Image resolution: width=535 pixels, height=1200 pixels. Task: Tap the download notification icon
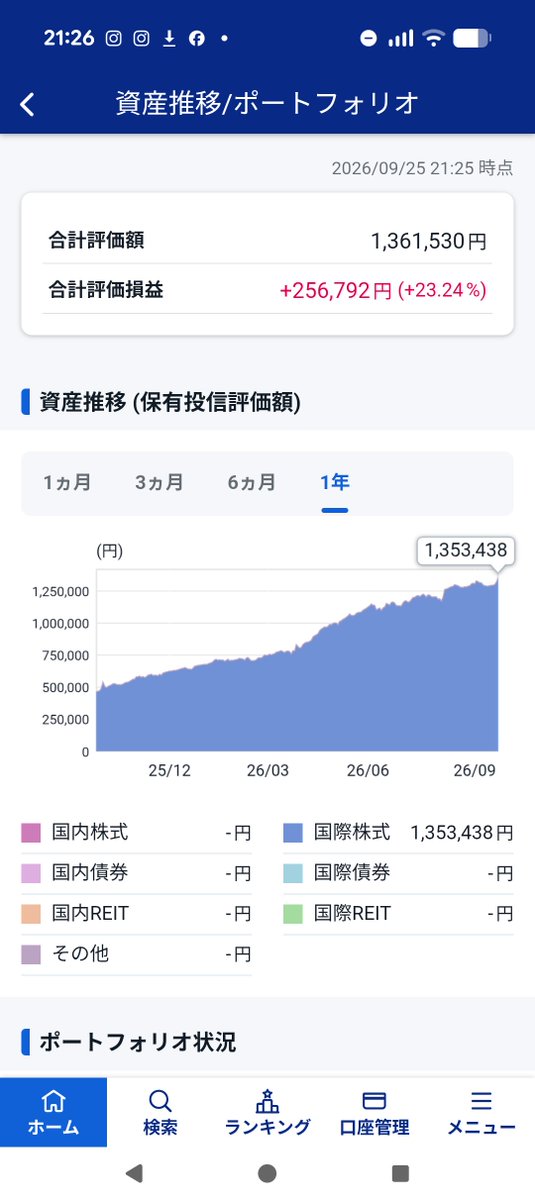170,38
